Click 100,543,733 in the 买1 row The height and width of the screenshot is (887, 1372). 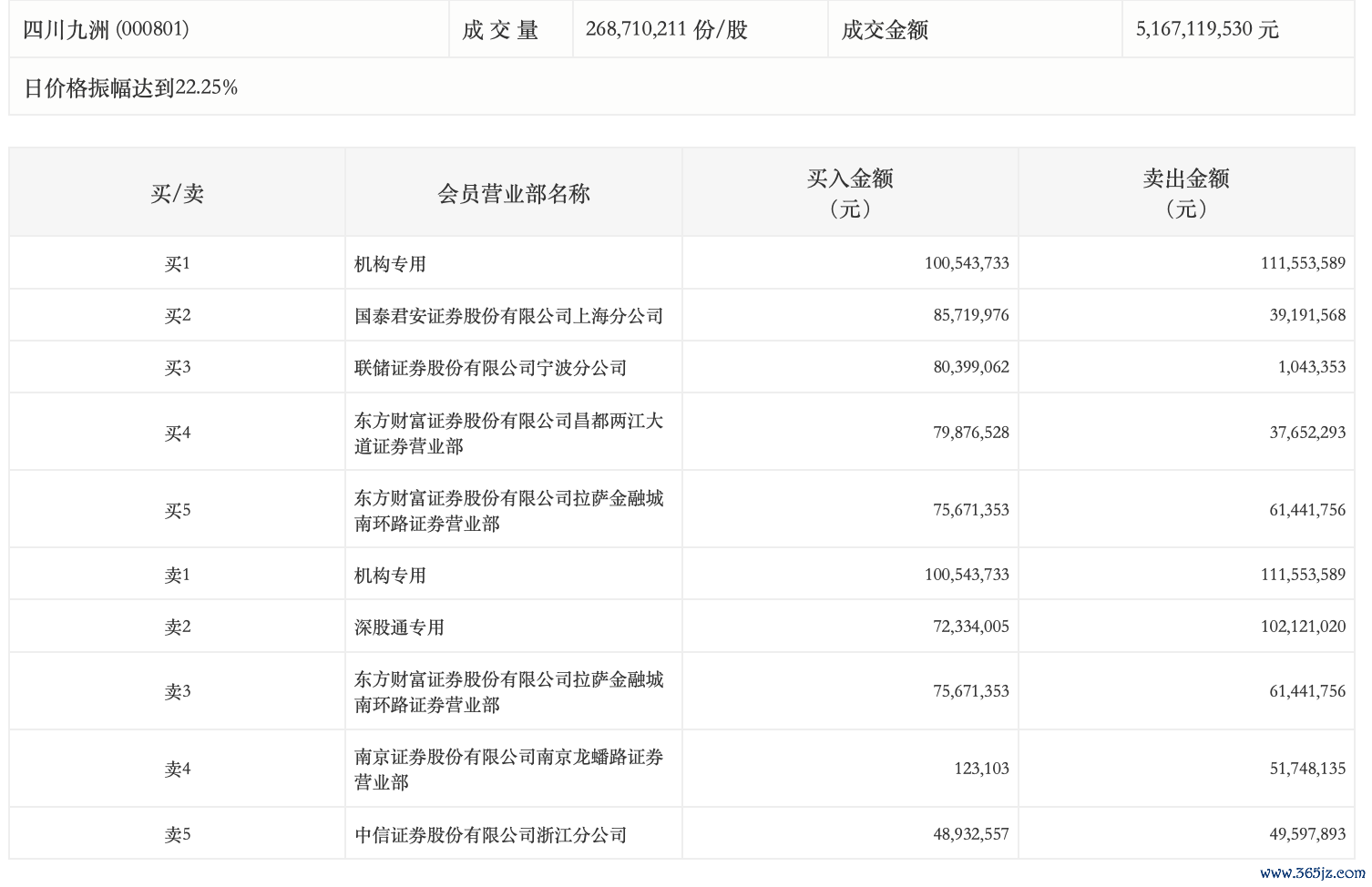[967, 263]
